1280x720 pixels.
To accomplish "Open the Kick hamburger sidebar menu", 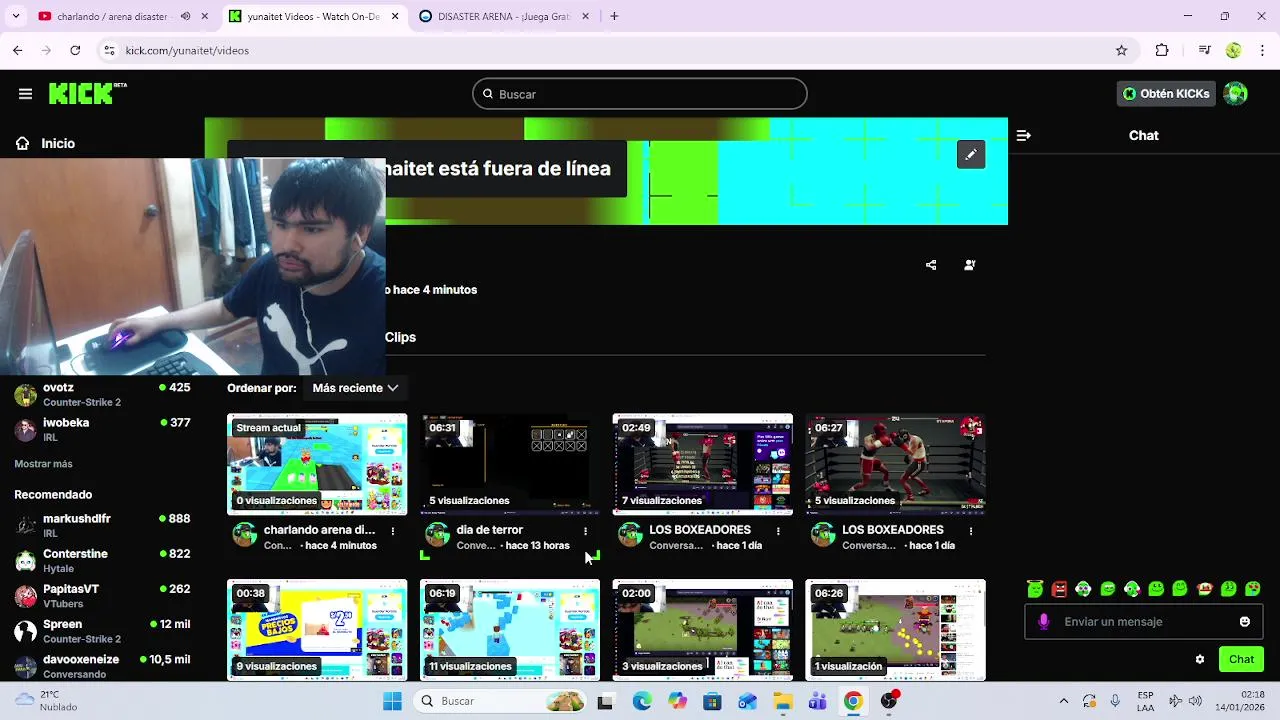I will (x=25, y=94).
